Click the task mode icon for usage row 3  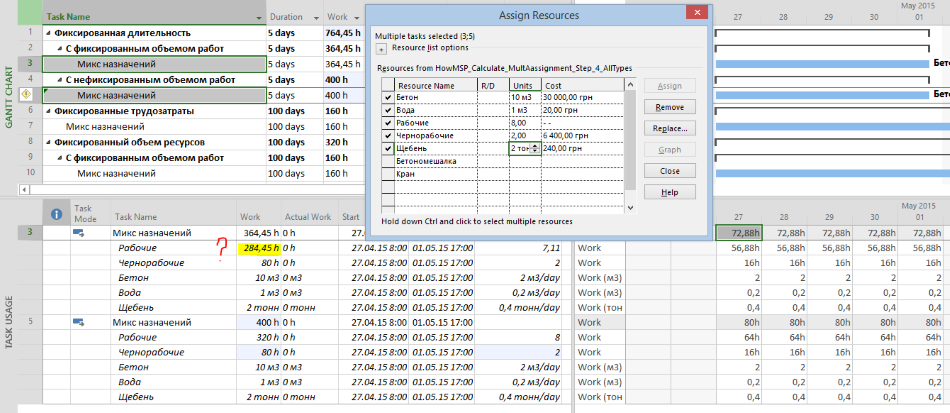tap(79, 233)
